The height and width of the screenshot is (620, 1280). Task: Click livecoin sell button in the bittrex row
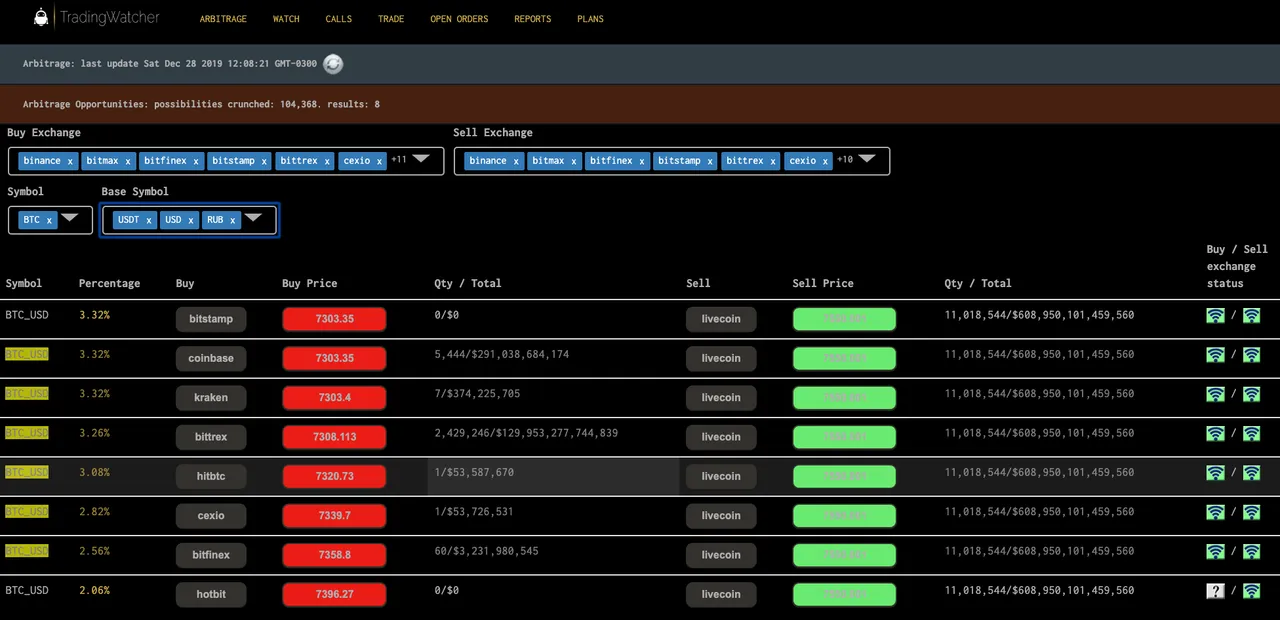pyautogui.click(x=721, y=437)
